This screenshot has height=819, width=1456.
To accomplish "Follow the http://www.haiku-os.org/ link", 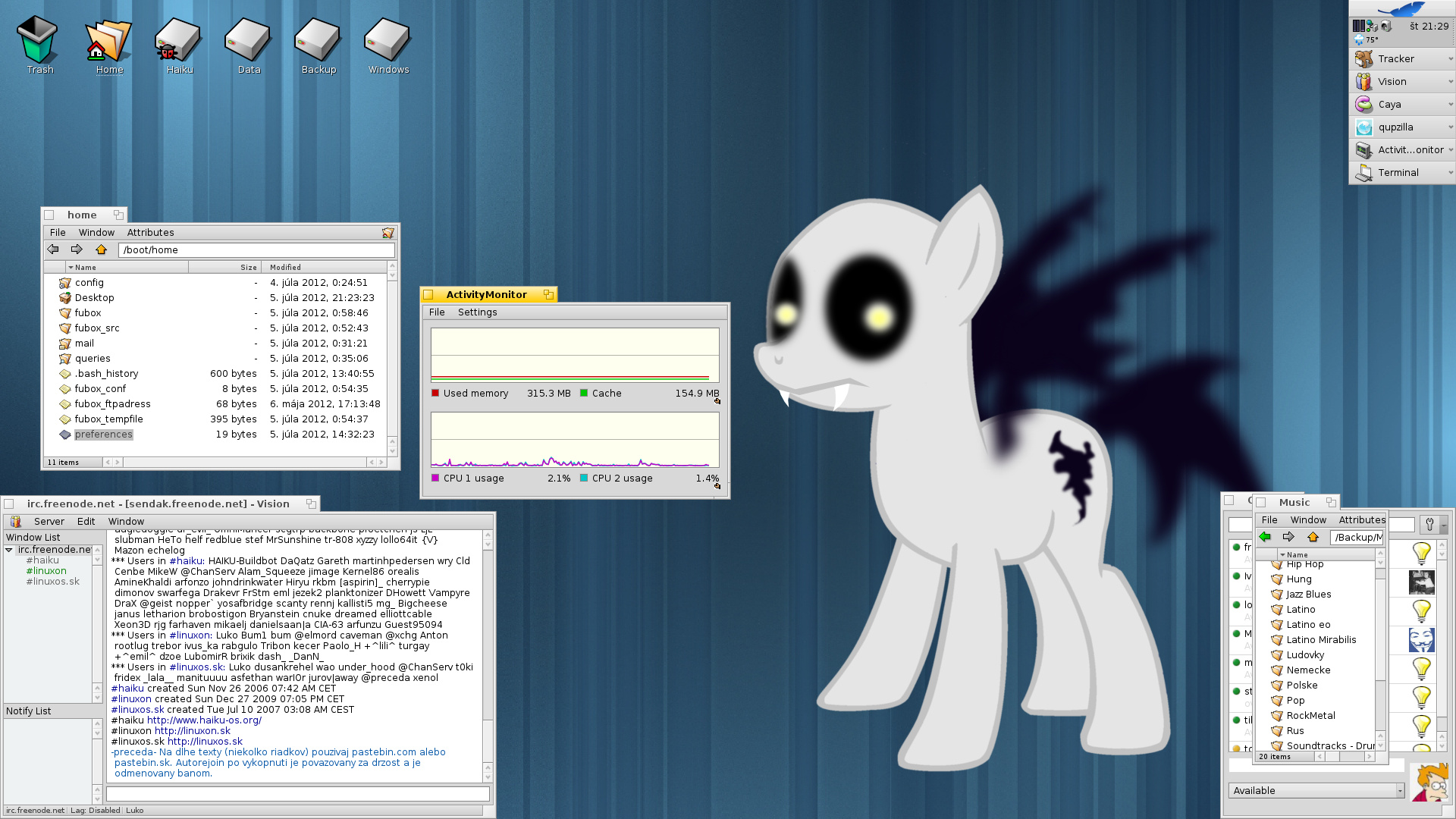I will click(204, 720).
